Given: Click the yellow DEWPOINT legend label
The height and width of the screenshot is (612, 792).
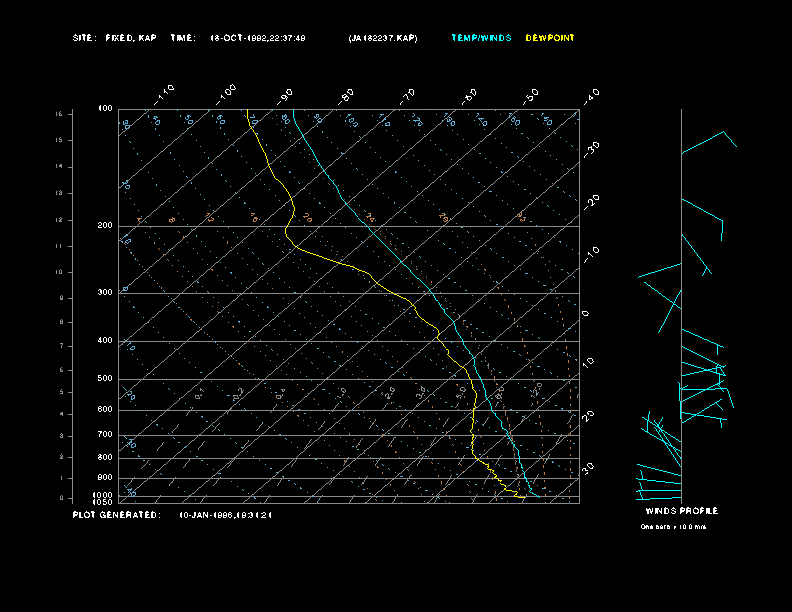Looking at the screenshot, I should click(x=550, y=38).
